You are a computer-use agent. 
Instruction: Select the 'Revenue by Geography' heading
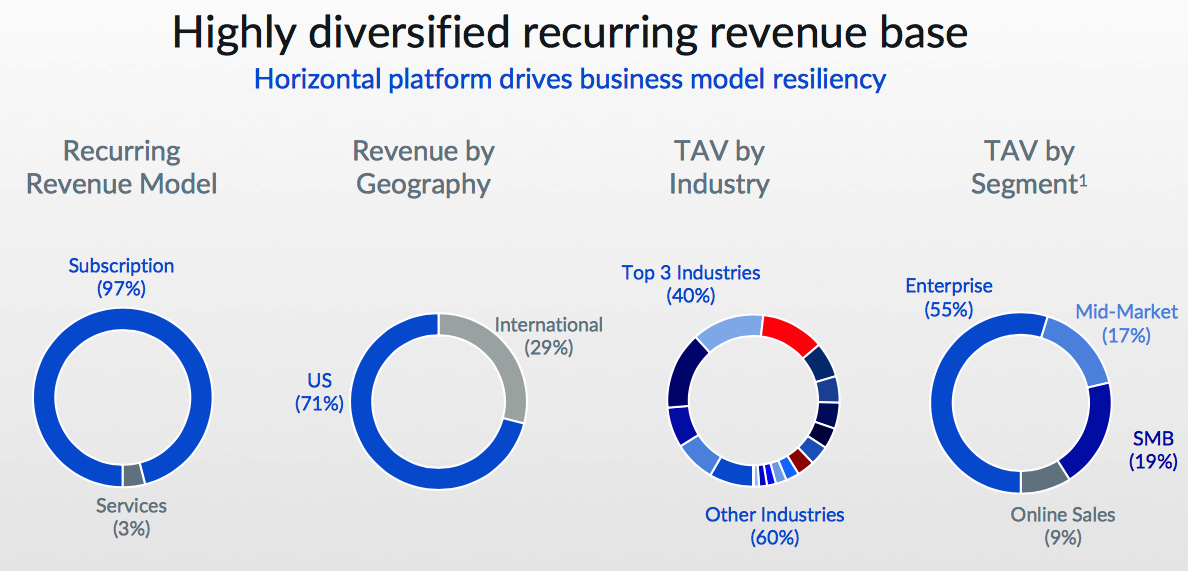click(x=424, y=167)
